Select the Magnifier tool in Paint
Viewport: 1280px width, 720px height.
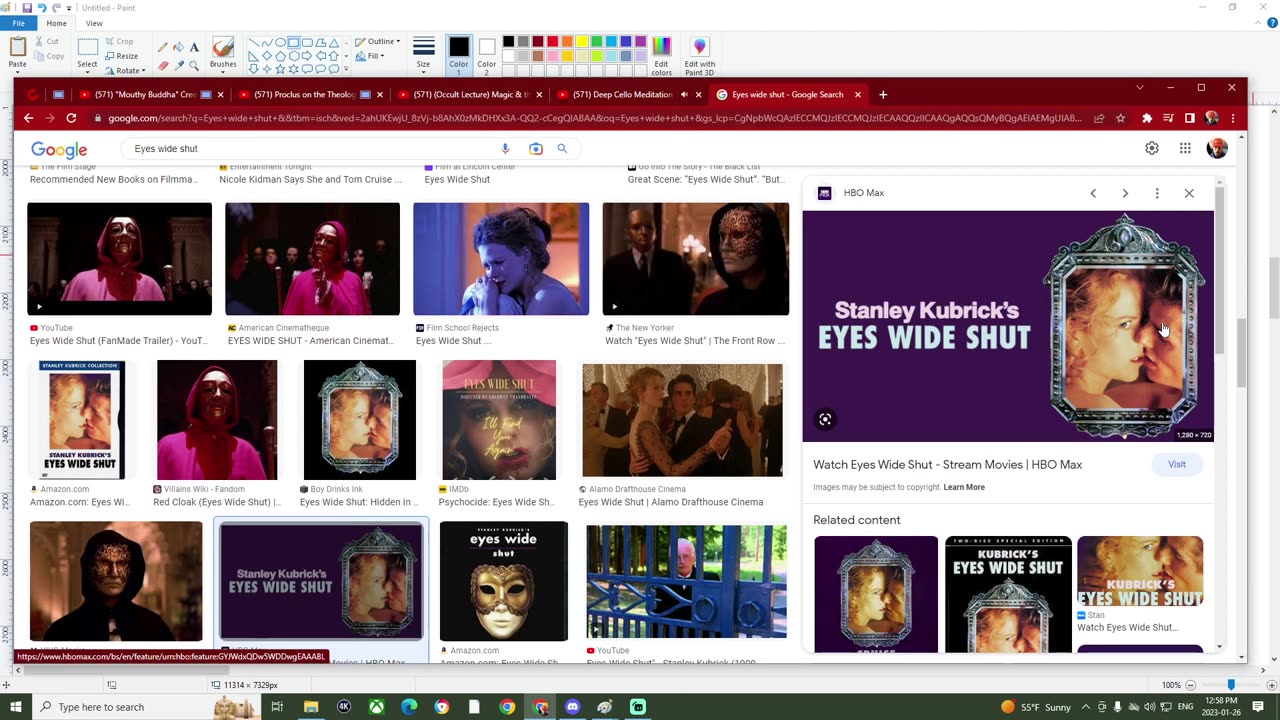tap(194, 65)
